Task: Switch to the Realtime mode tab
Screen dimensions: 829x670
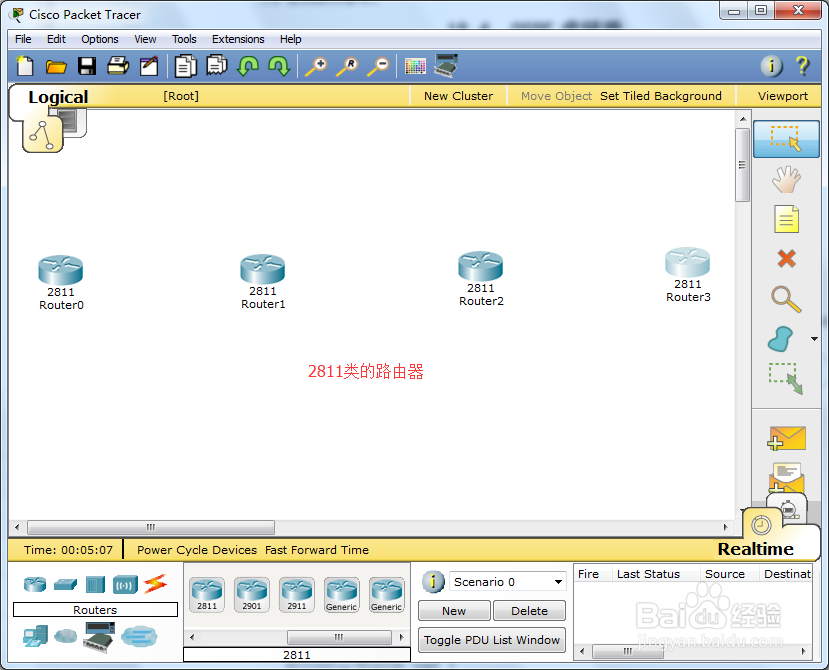Action: coord(756,549)
